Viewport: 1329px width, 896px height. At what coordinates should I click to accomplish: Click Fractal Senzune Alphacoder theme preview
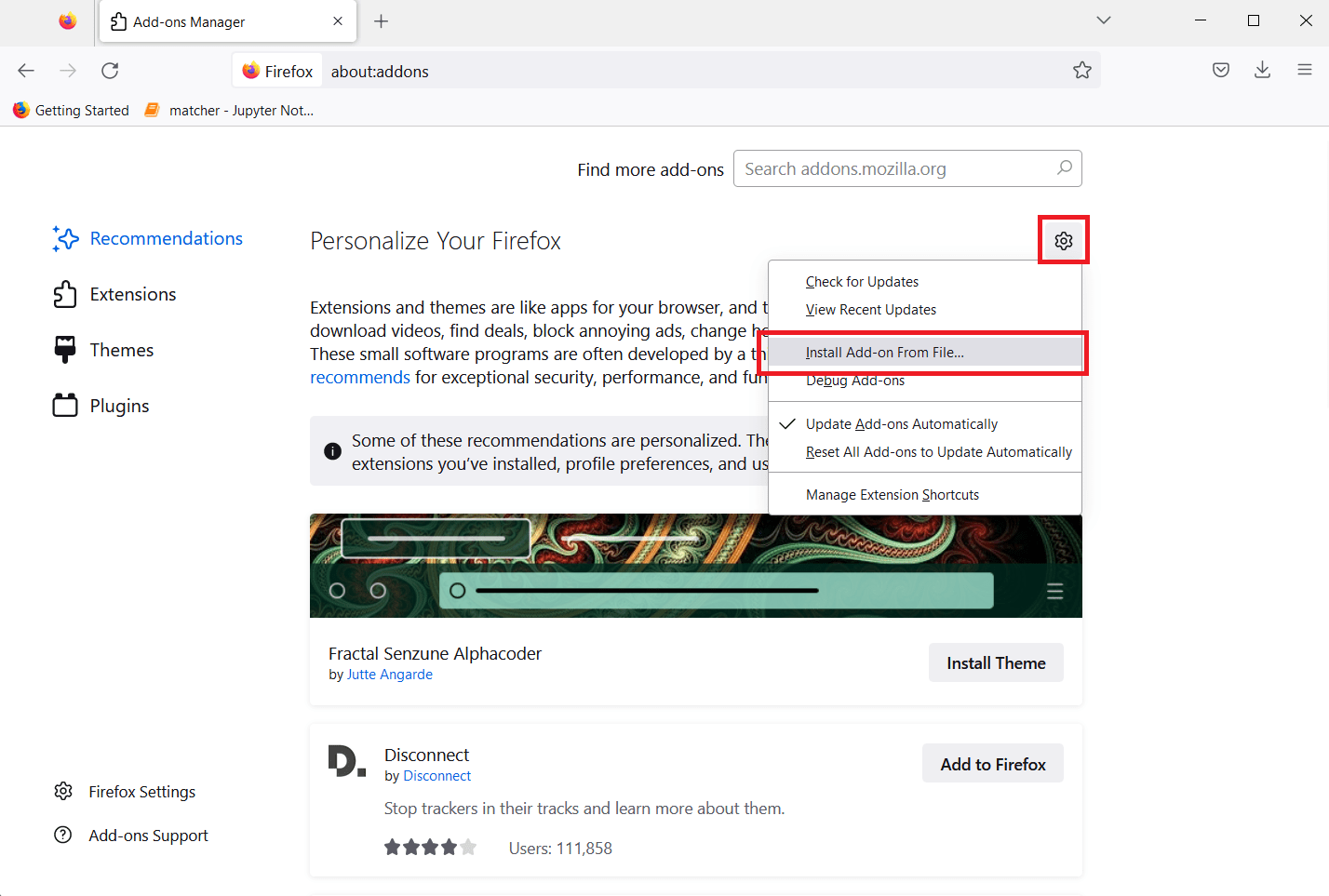point(696,566)
